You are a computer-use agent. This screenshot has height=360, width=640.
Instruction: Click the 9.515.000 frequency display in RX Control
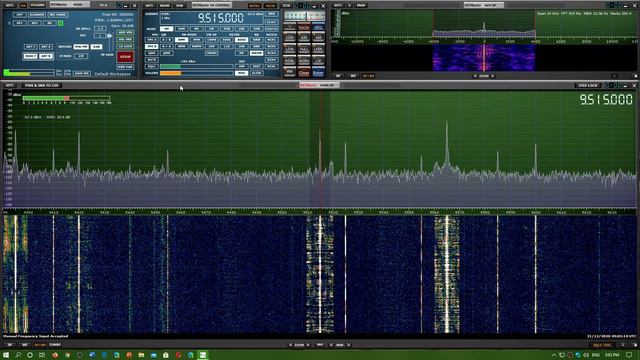(x=221, y=18)
